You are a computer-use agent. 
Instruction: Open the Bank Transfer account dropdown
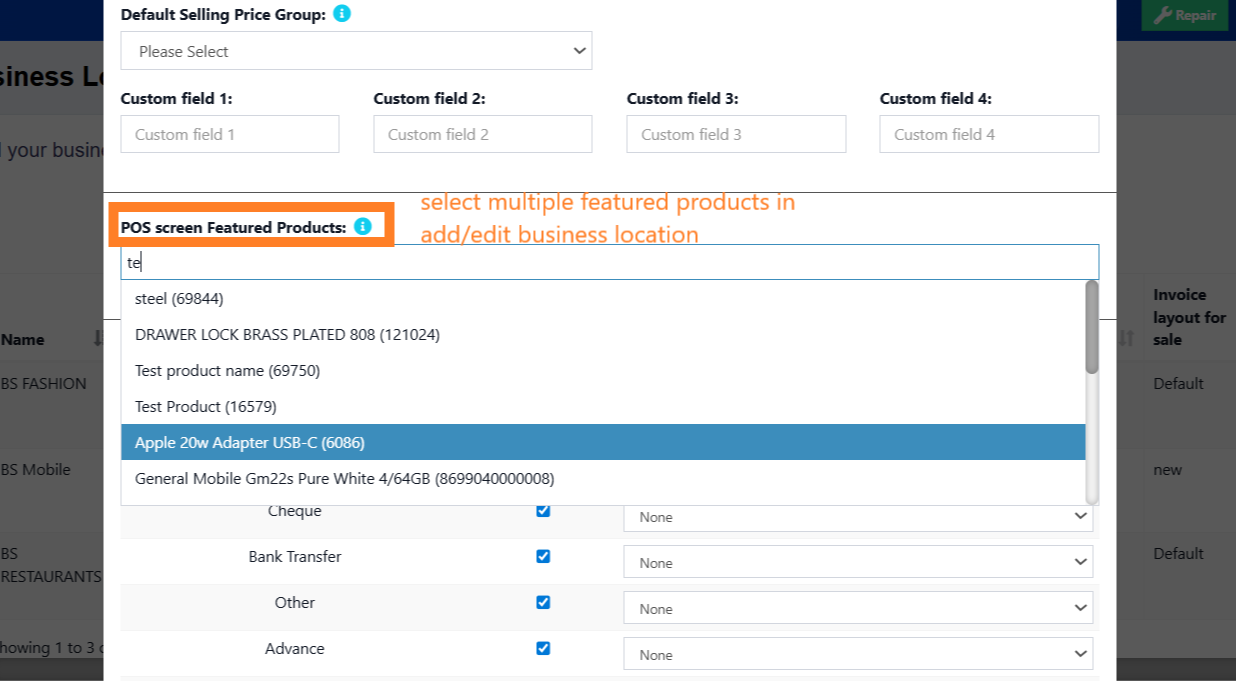point(858,563)
